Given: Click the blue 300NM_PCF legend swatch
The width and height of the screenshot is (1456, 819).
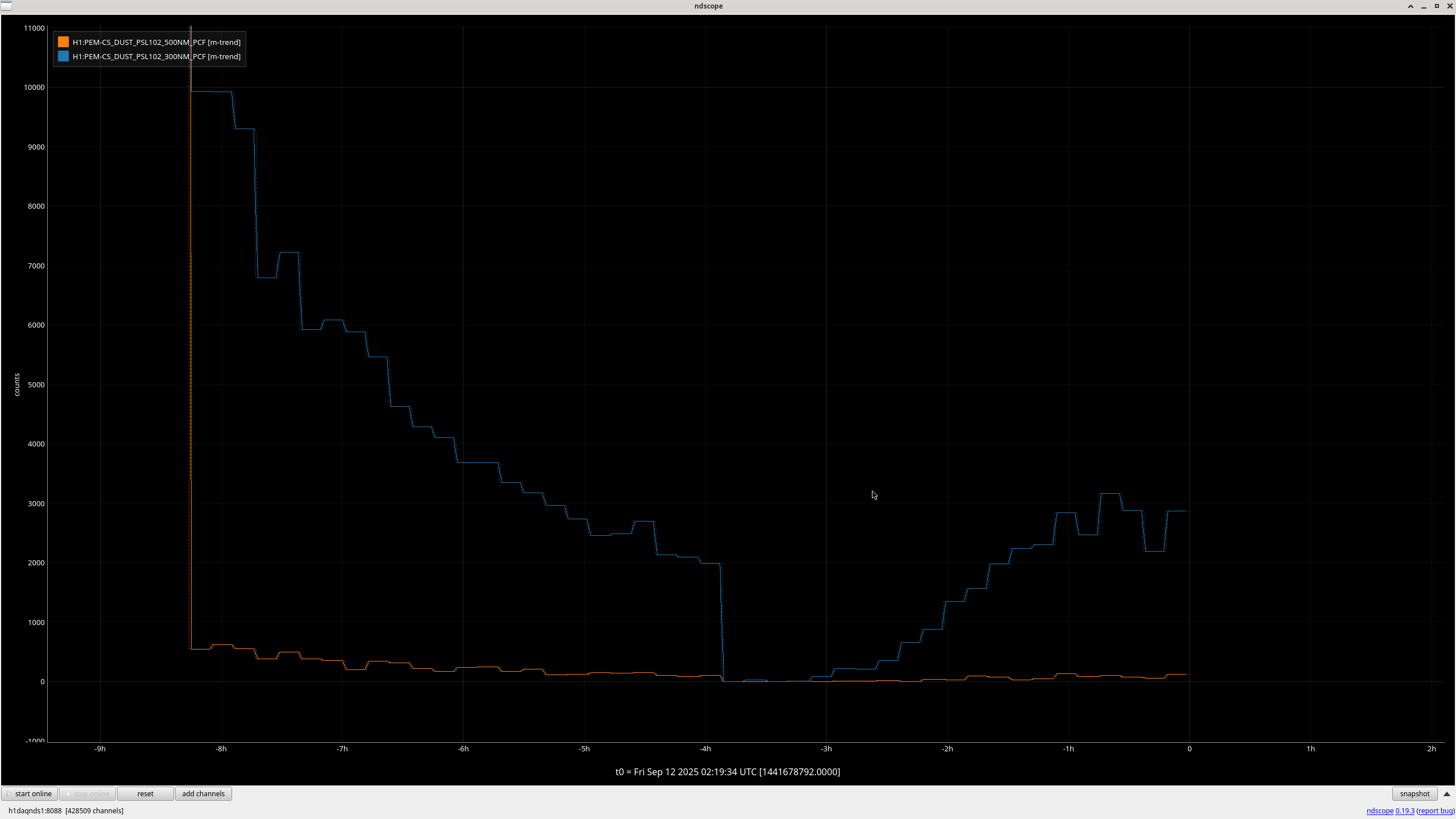Looking at the screenshot, I should click(63, 56).
